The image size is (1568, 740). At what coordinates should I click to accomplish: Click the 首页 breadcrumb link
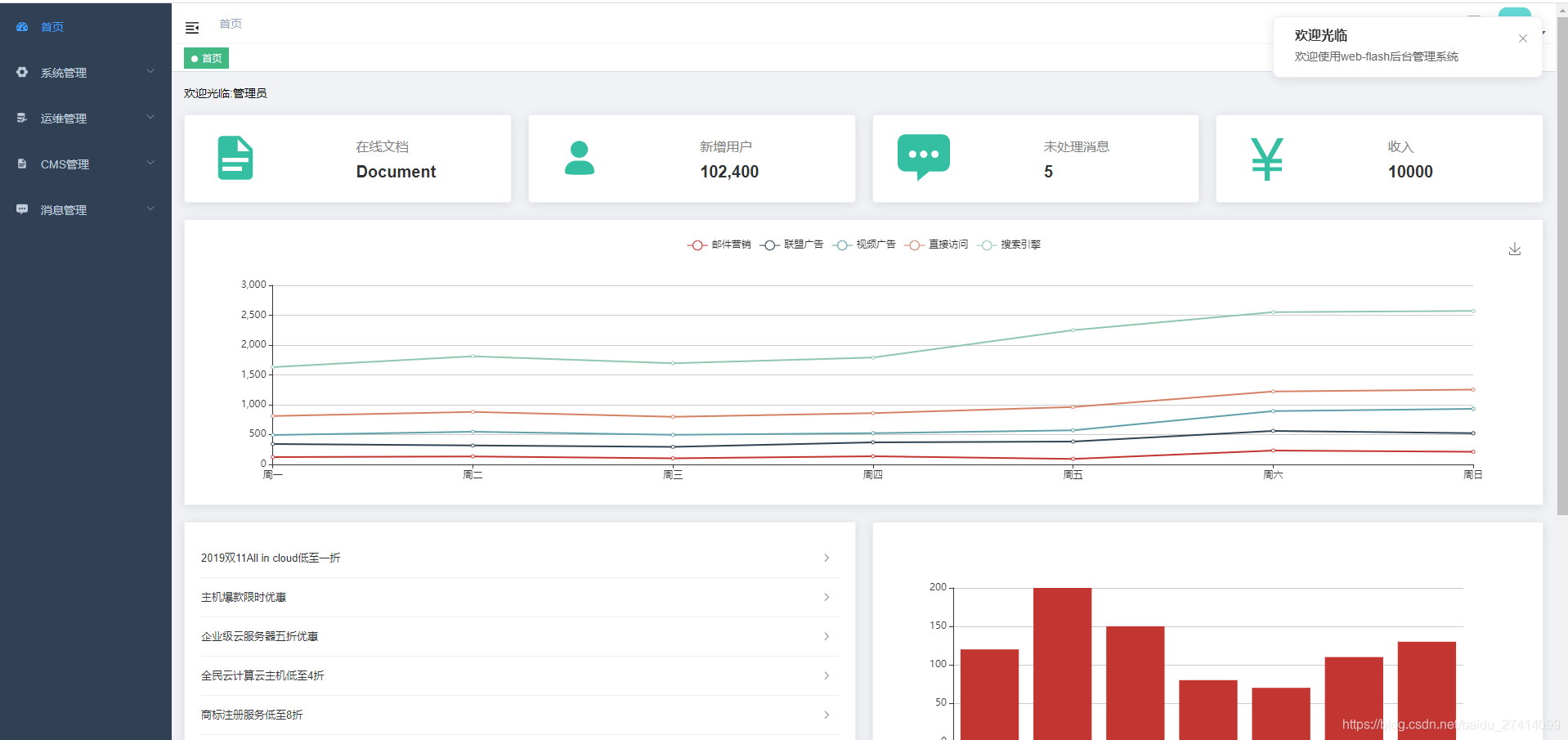pos(231,24)
